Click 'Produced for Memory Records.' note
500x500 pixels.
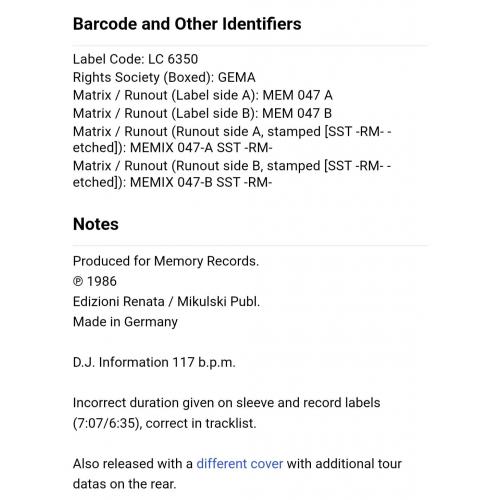coord(166,261)
